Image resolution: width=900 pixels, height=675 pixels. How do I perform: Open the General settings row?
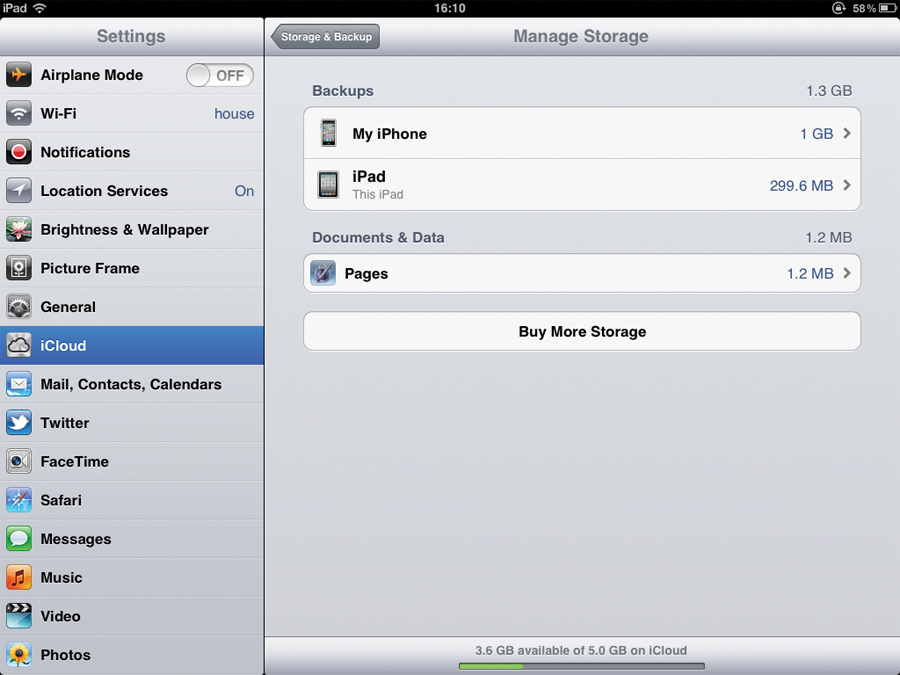click(132, 307)
